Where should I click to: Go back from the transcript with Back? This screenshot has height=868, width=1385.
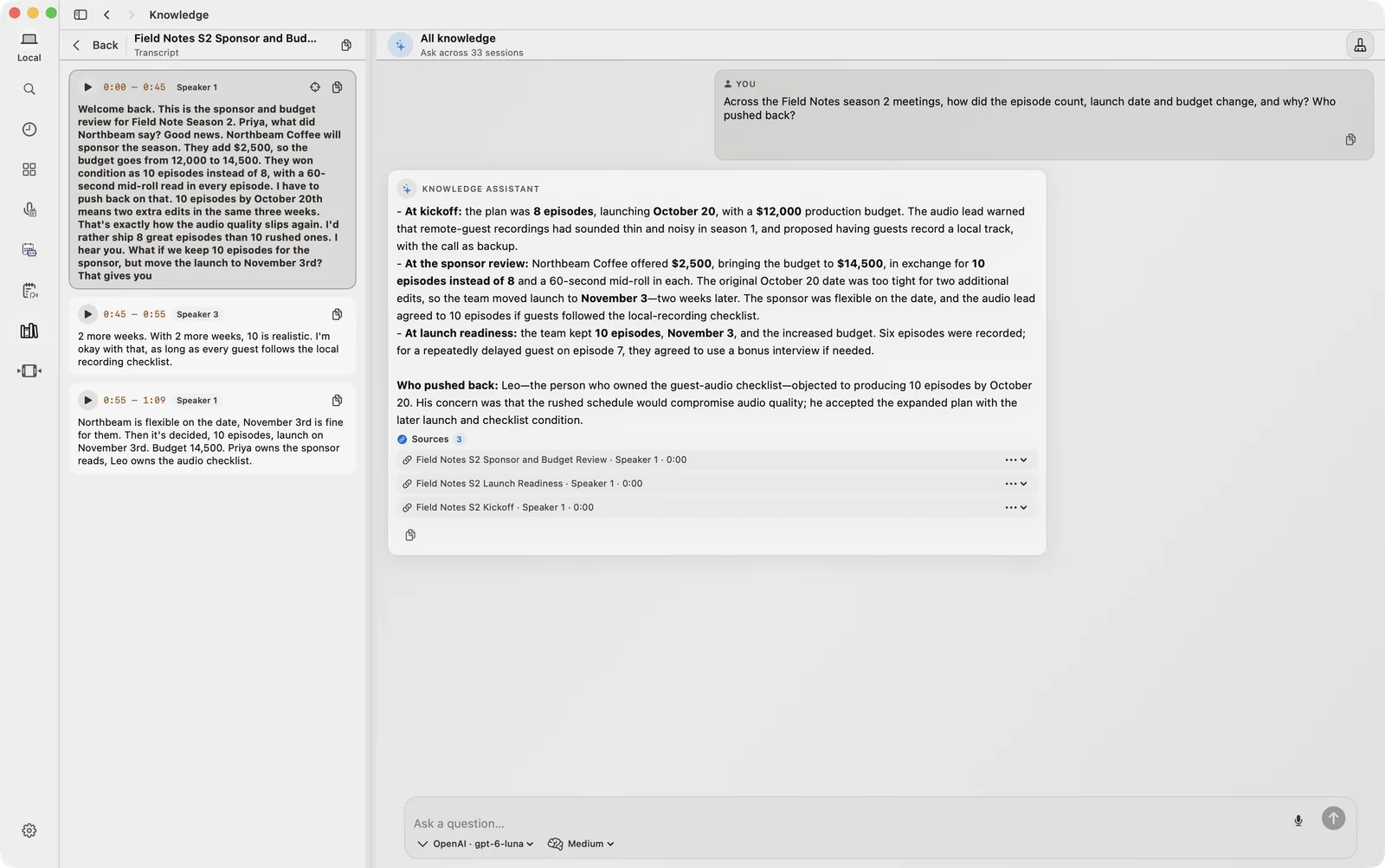pyautogui.click(x=95, y=45)
